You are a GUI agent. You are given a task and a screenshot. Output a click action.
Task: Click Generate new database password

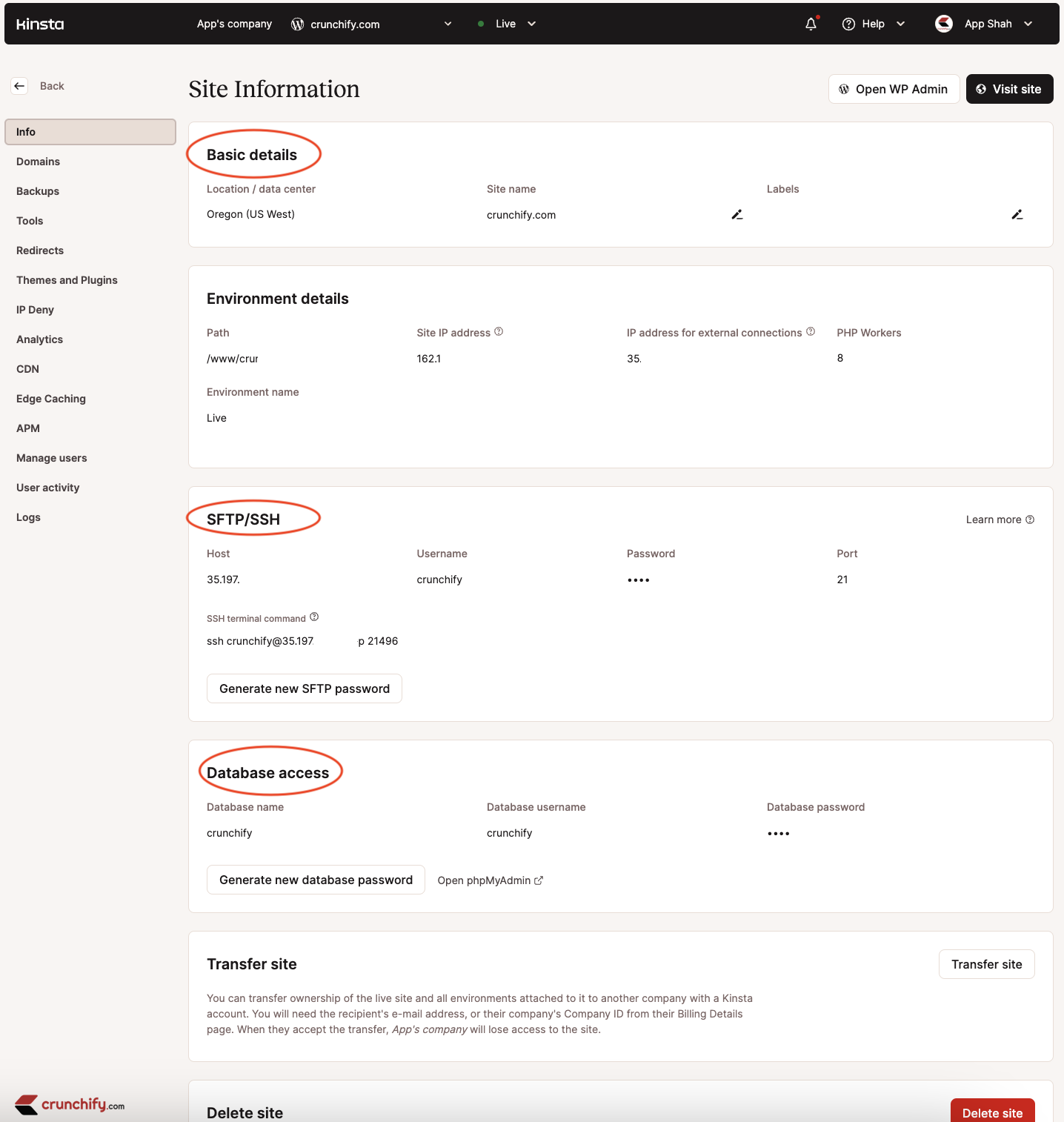(x=316, y=880)
